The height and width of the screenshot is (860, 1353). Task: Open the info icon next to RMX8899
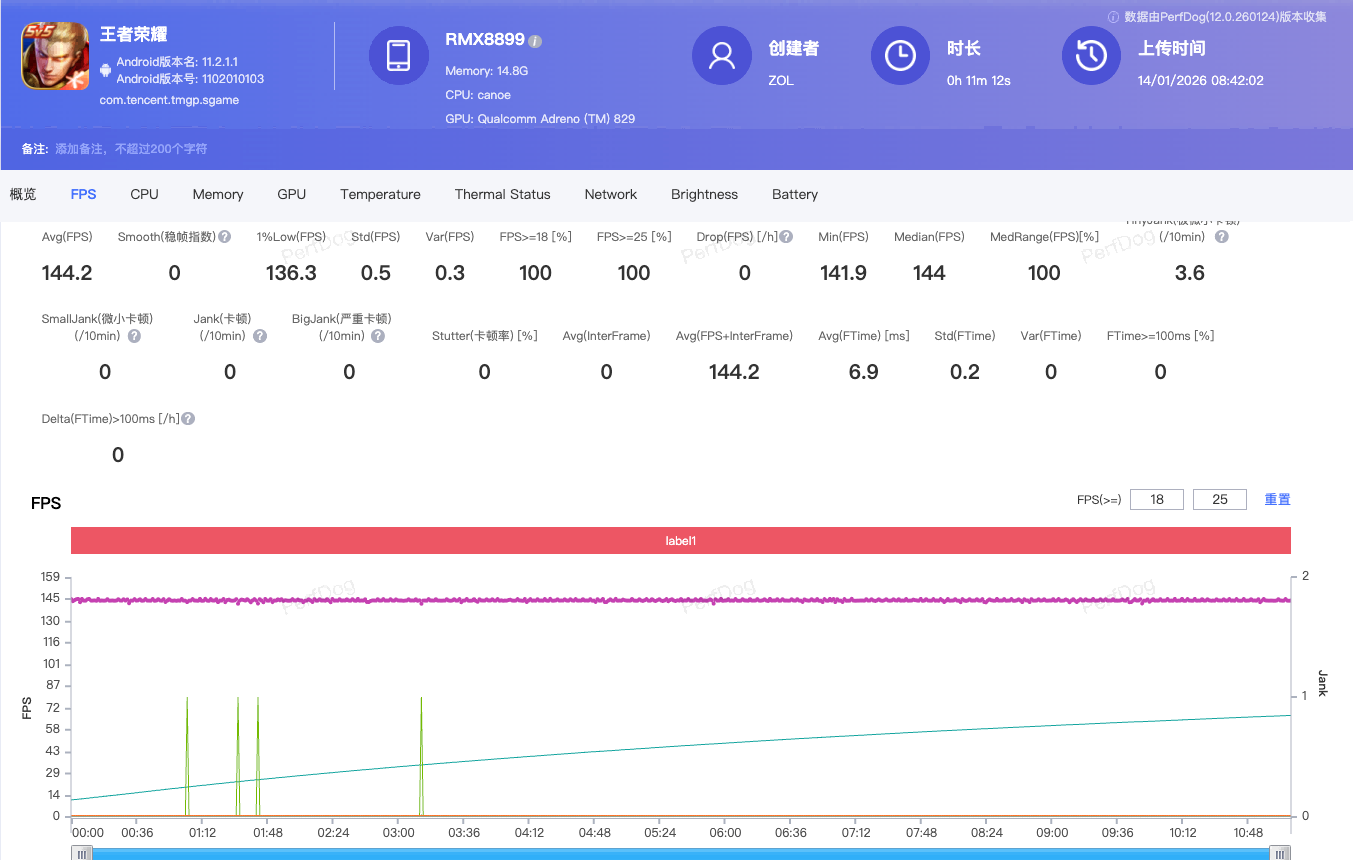[x=536, y=39]
